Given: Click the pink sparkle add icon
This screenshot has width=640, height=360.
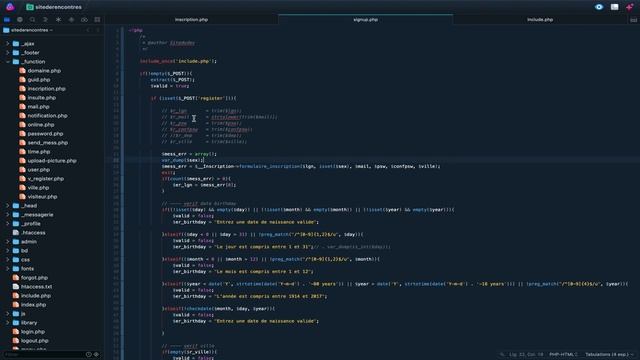Looking at the screenshot, I should click(629, 7).
